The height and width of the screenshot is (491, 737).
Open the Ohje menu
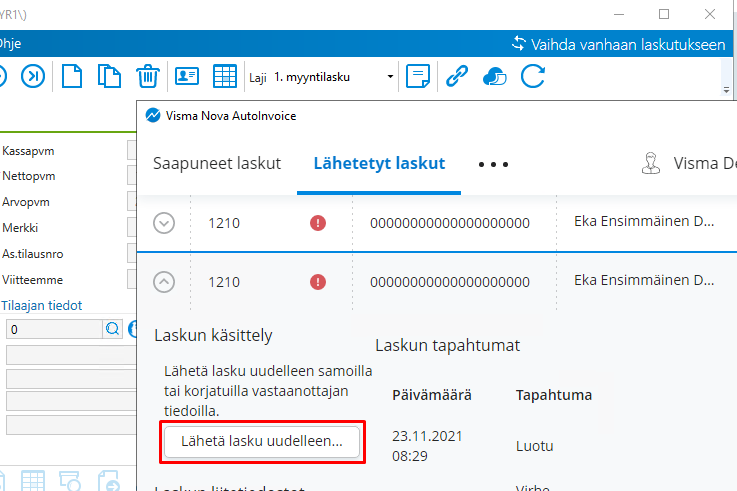tap(9, 44)
